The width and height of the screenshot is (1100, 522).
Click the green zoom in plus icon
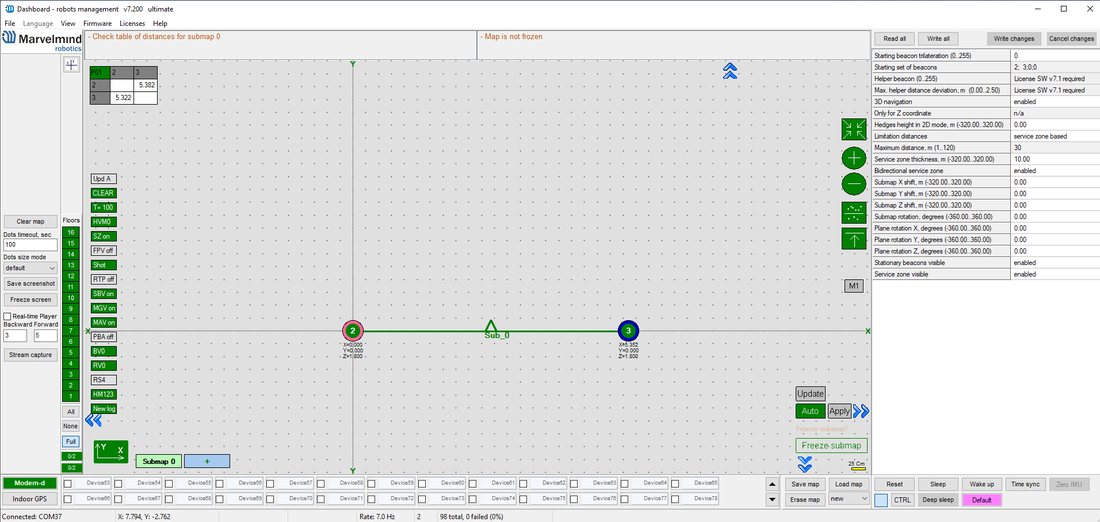pyautogui.click(x=854, y=157)
